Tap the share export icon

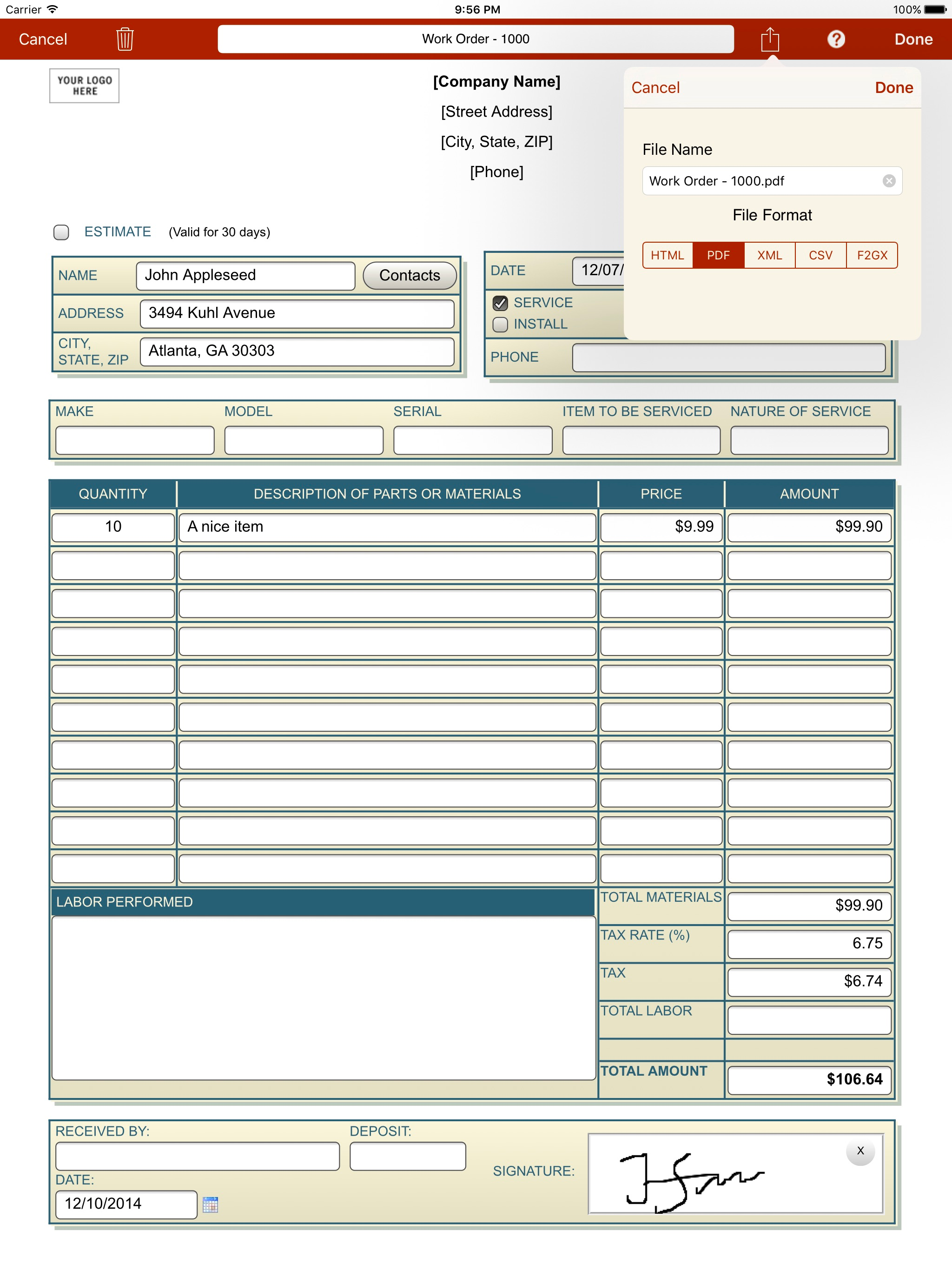coord(769,39)
